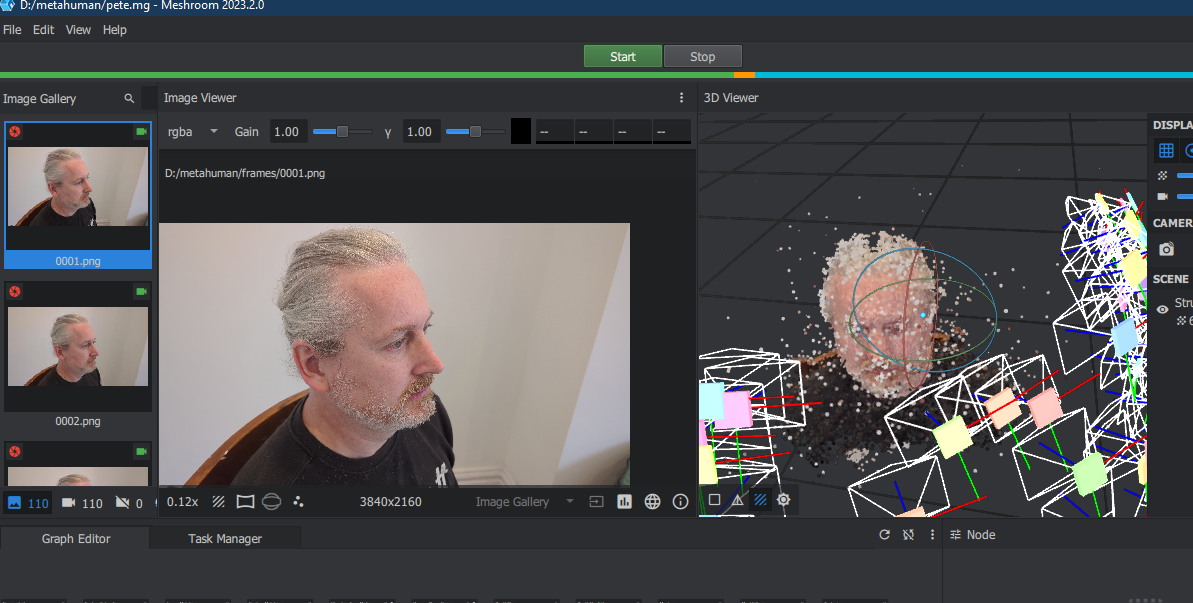The height and width of the screenshot is (603, 1193).
Task: Switch to the Task Manager tab
Action: [224, 538]
